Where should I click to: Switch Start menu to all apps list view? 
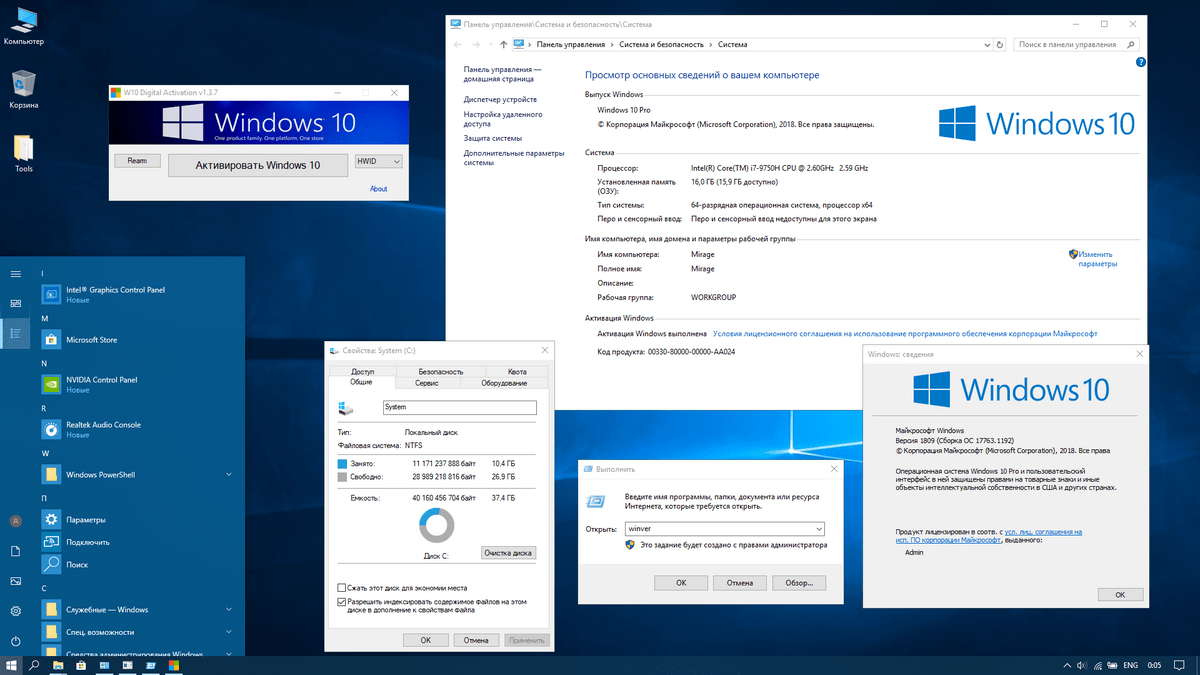[x=15, y=333]
